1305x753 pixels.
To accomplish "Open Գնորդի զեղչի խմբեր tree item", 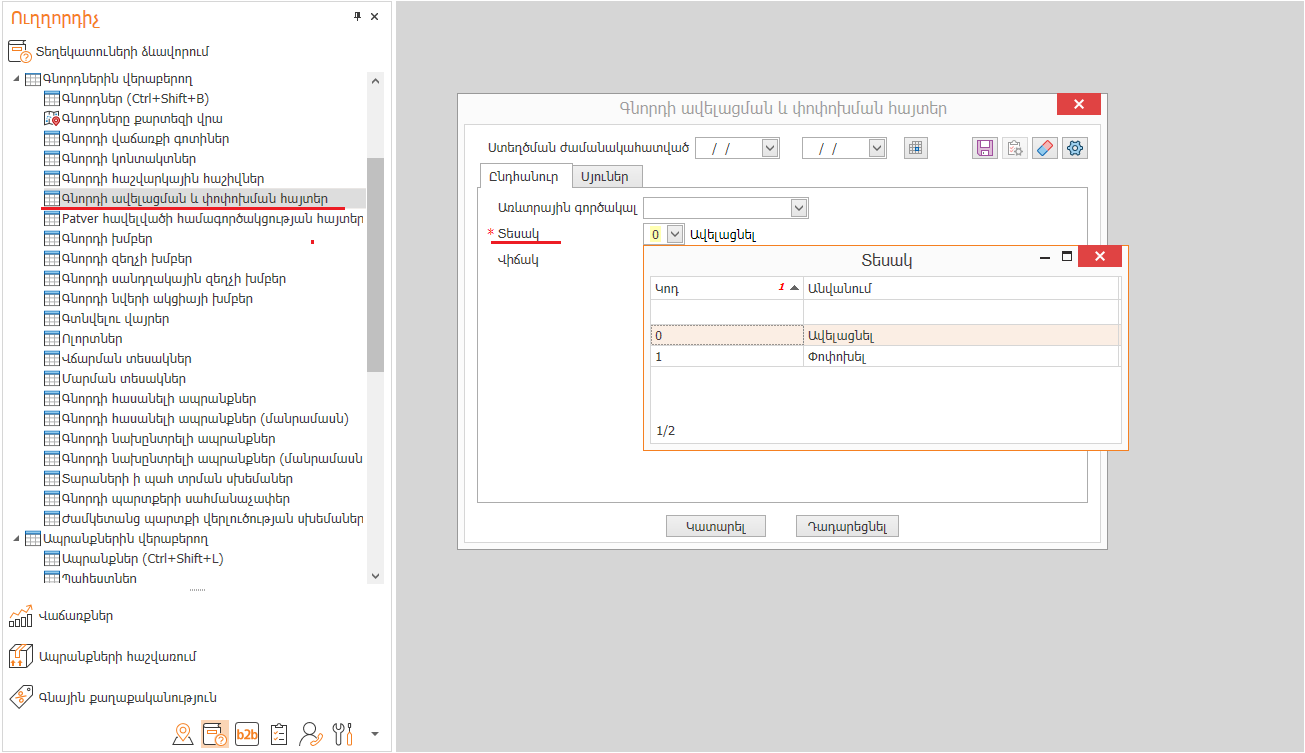I will (127, 259).
